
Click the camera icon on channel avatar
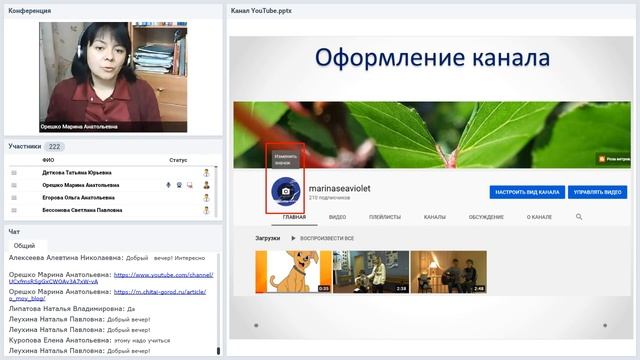click(x=286, y=191)
